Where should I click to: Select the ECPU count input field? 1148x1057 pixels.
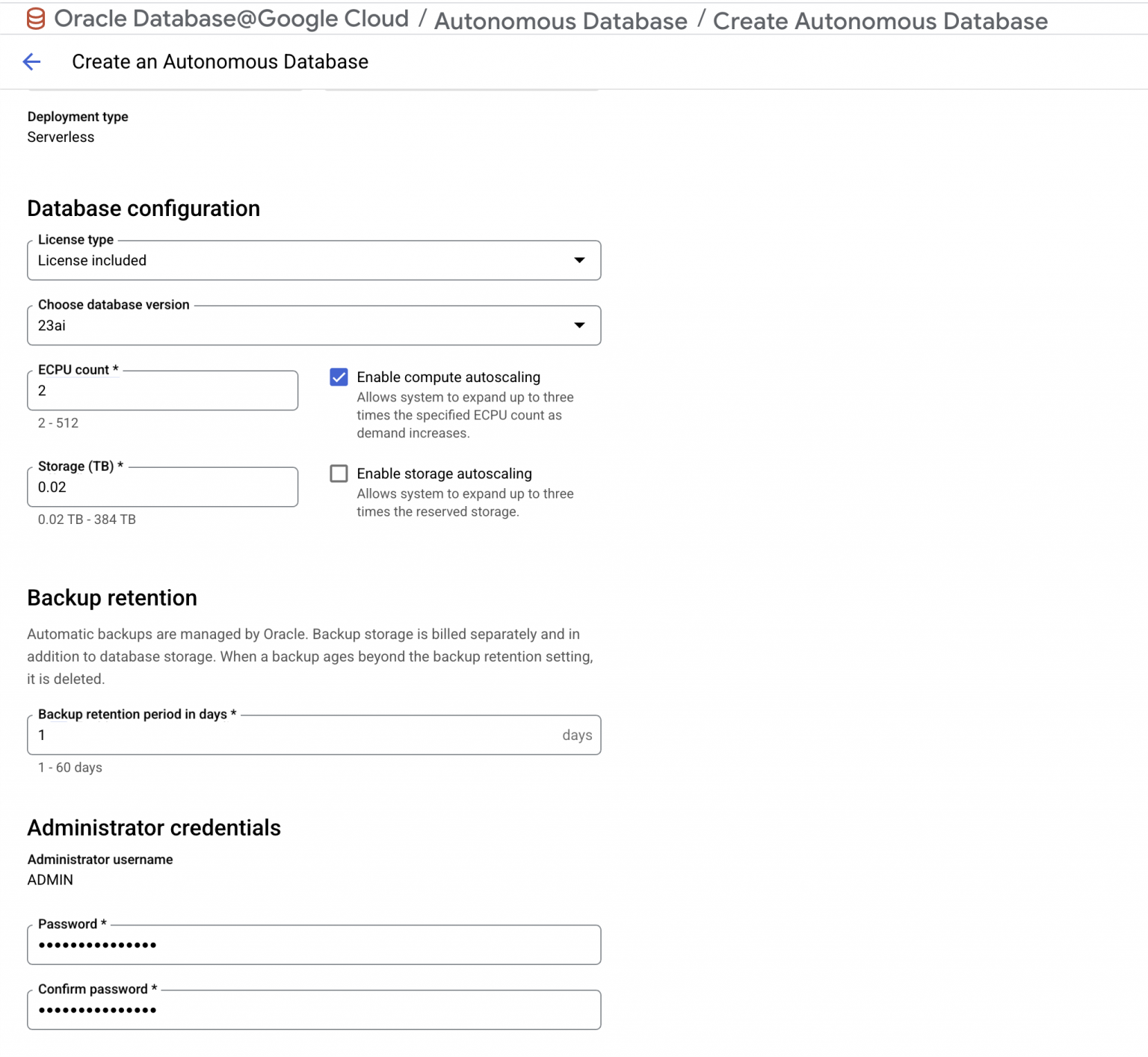pyautogui.click(x=163, y=389)
